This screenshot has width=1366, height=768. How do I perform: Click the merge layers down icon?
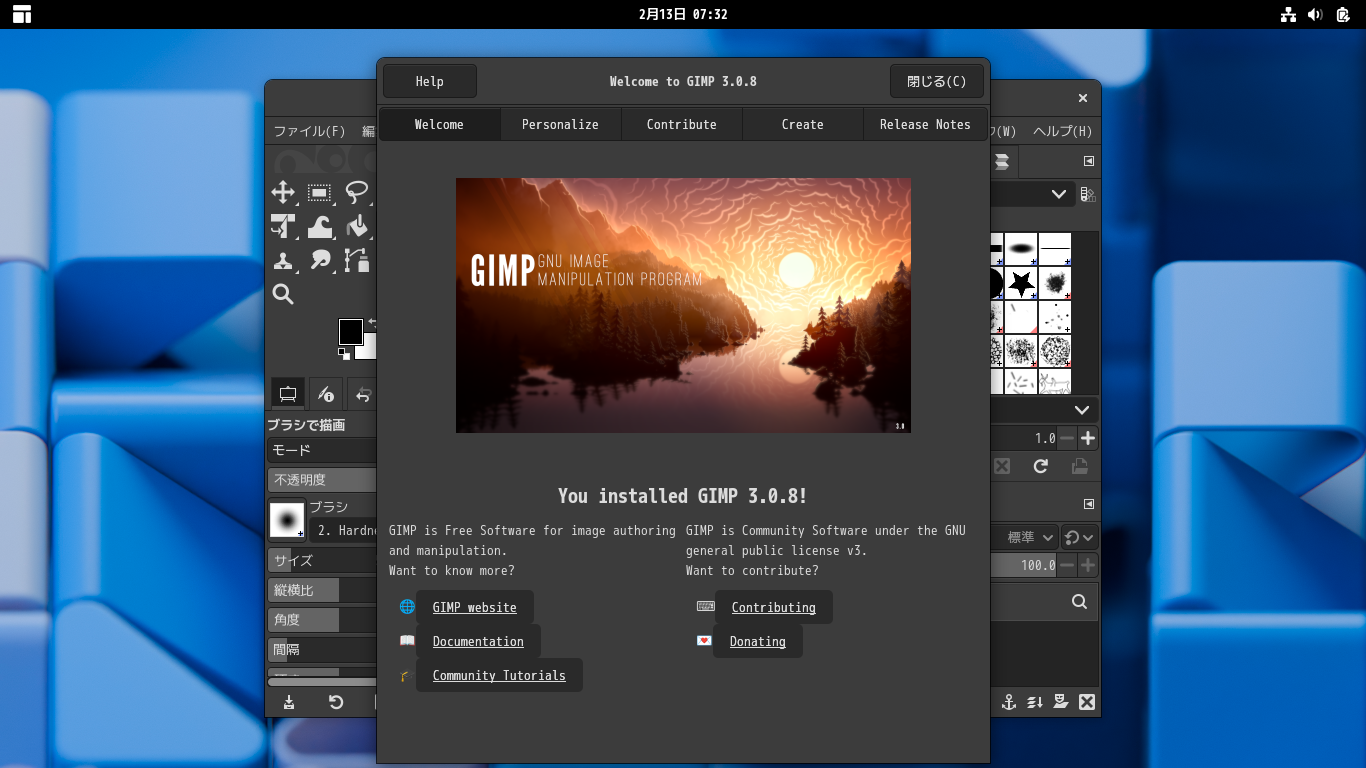point(1035,702)
